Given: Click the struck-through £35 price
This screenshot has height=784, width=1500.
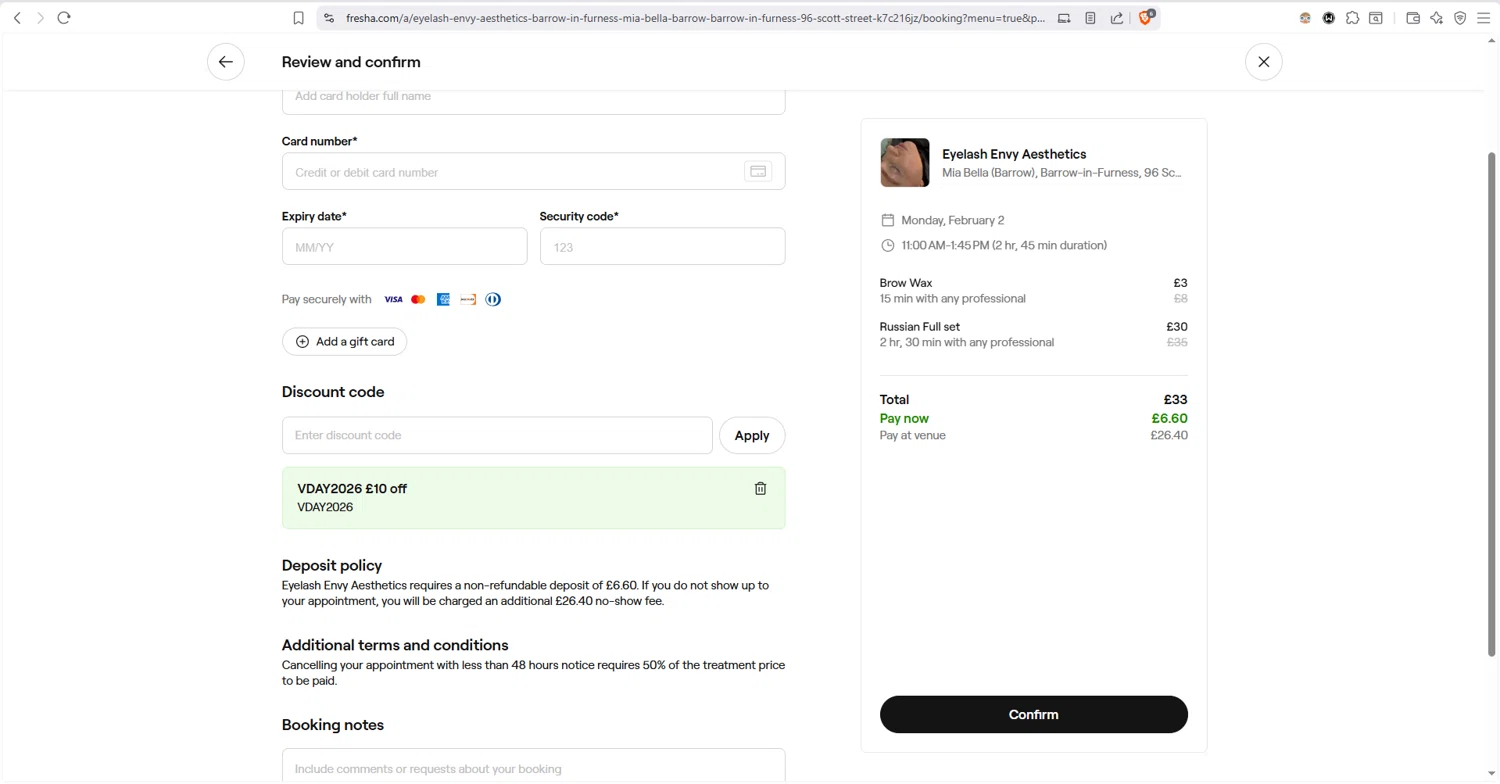Looking at the screenshot, I should click(1177, 343).
